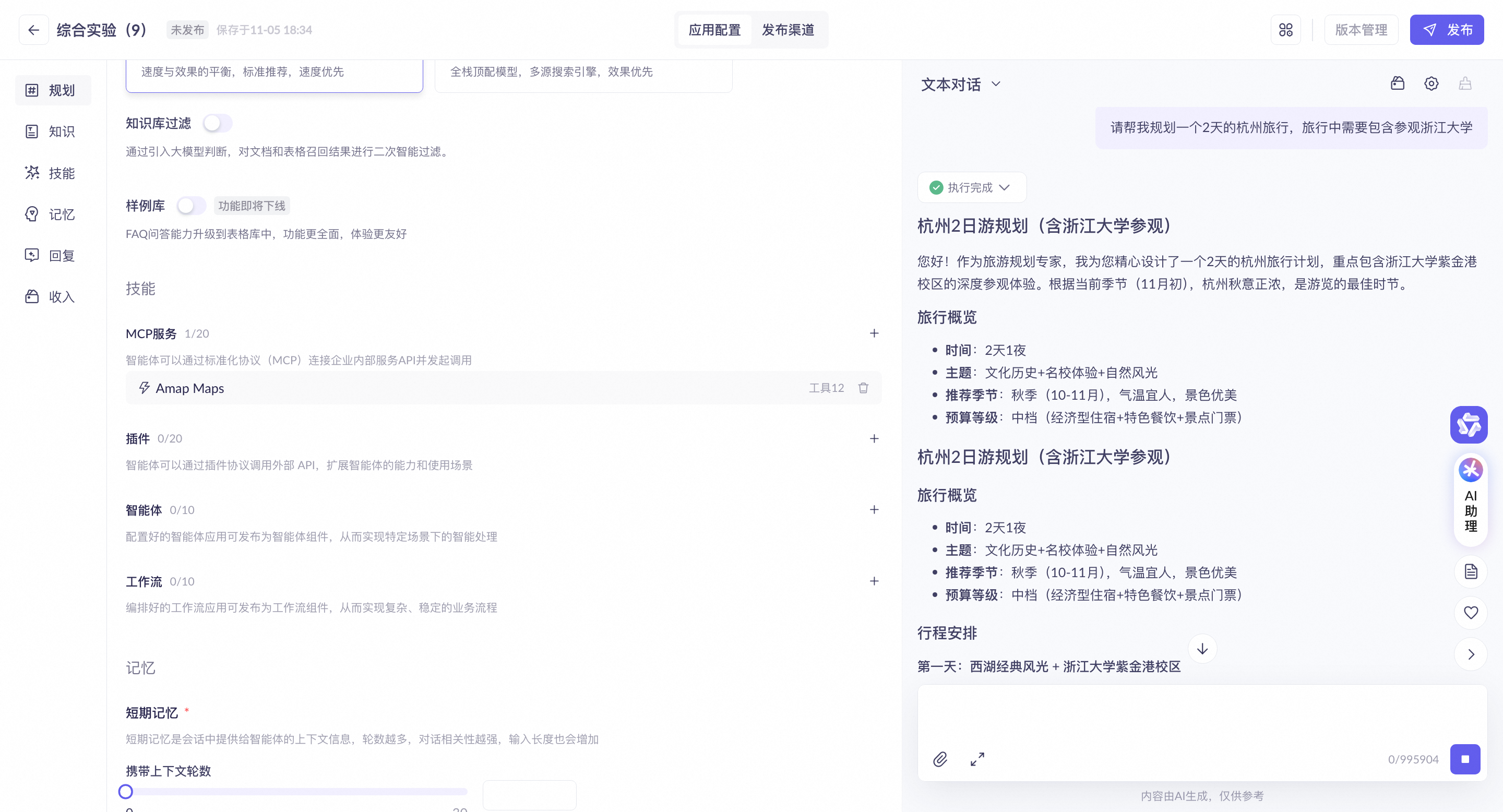
Task: Click the back arrow icon
Action: click(x=33, y=30)
